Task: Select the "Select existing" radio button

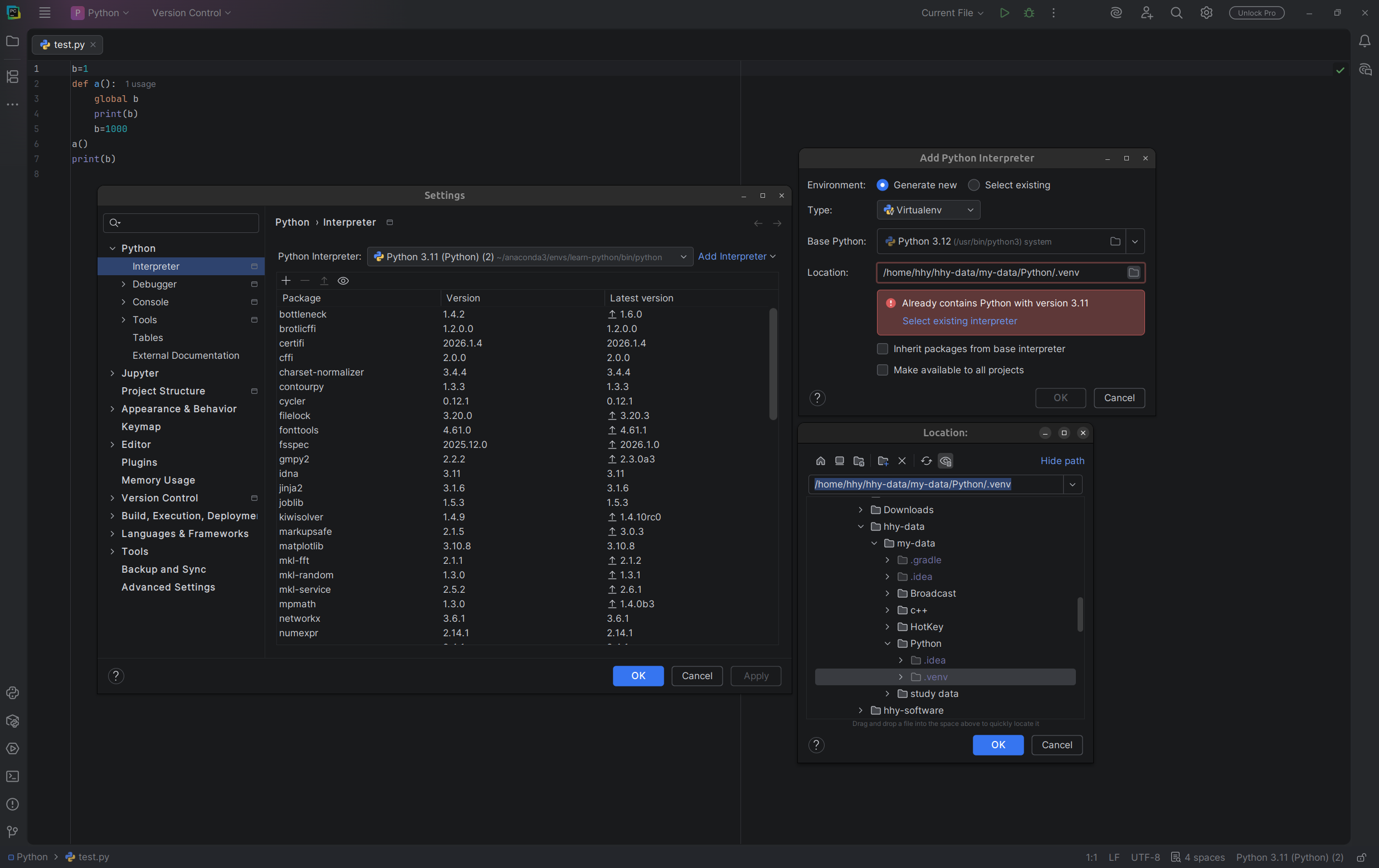Action: point(973,185)
